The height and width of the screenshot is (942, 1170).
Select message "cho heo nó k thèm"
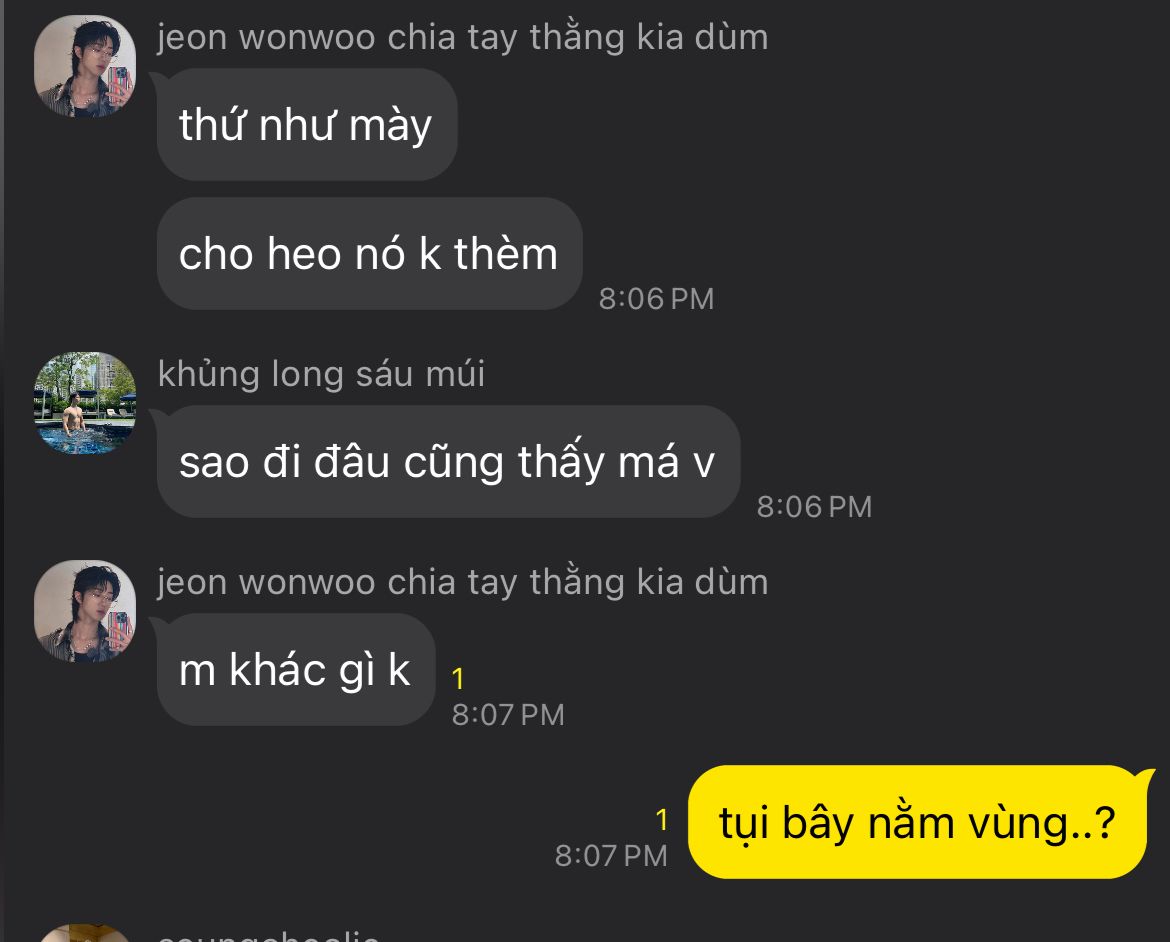[369, 254]
